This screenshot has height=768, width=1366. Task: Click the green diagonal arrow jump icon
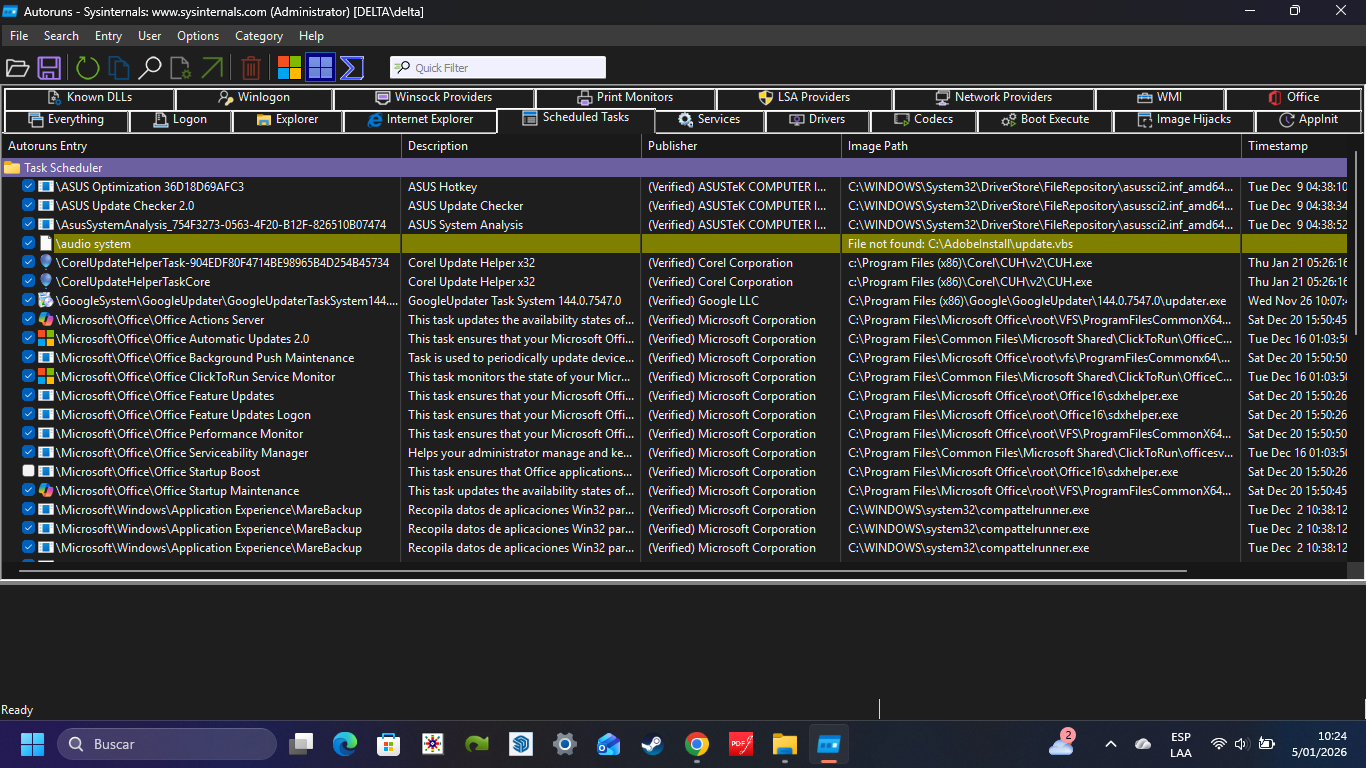(x=212, y=68)
